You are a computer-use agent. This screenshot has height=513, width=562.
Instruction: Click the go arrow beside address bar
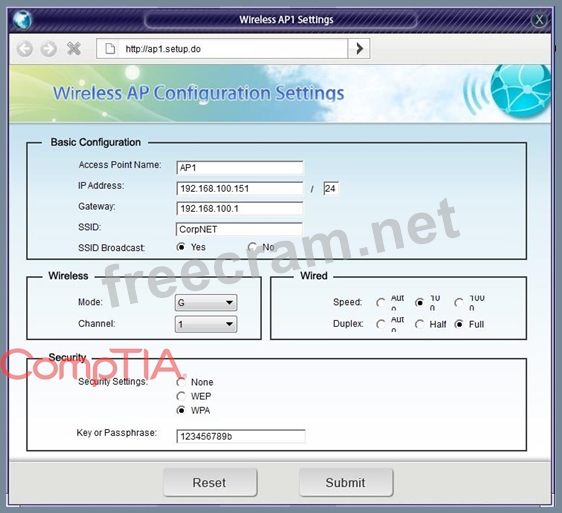pos(359,48)
